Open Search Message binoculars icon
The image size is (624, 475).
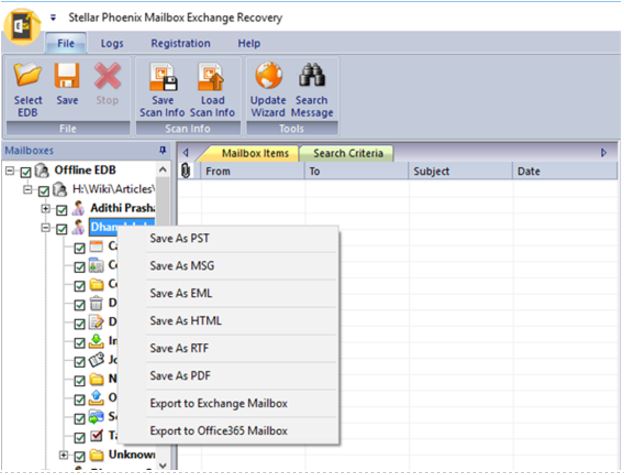[x=312, y=75]
